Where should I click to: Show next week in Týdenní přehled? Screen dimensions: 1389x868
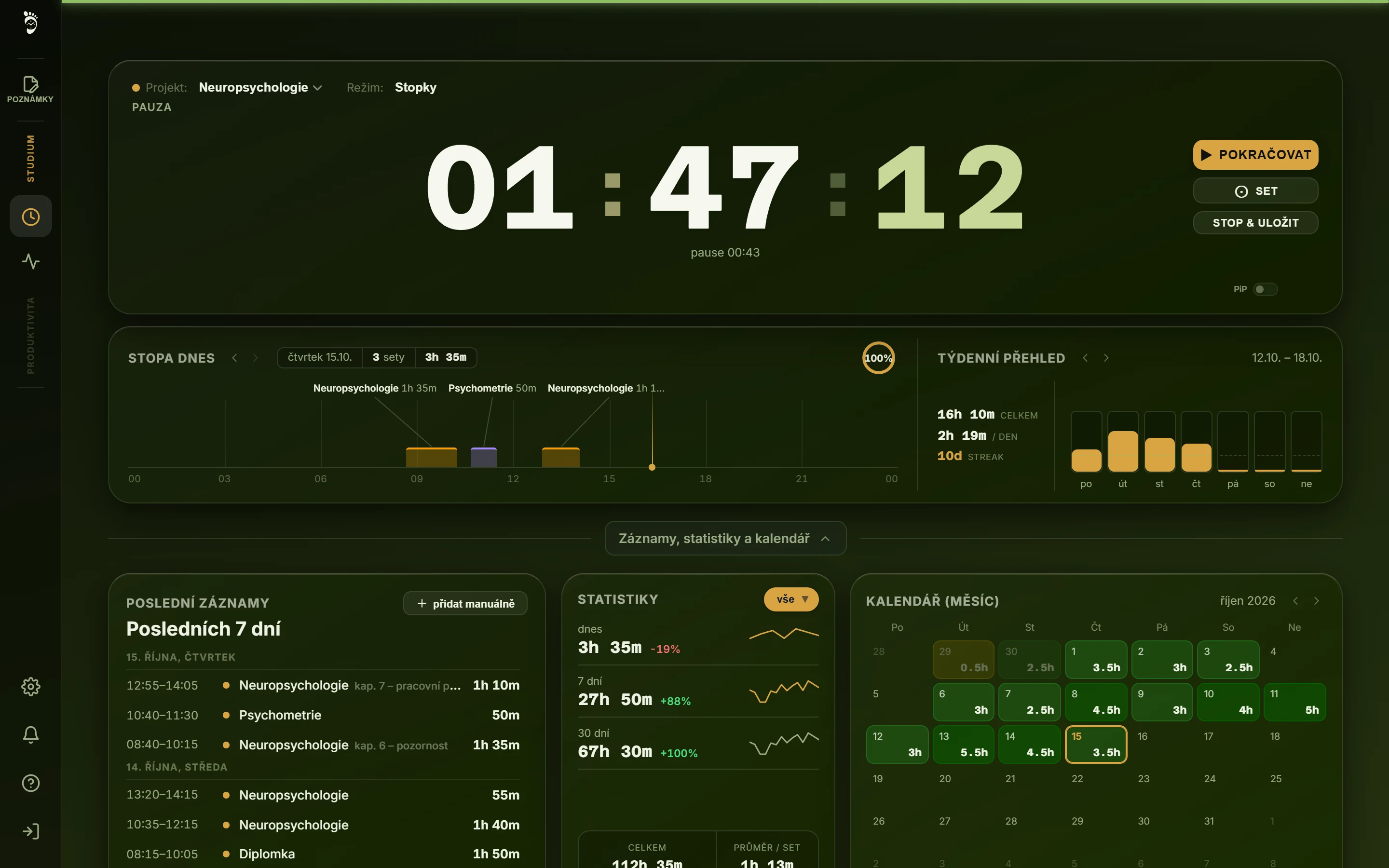click(1106, 358)
